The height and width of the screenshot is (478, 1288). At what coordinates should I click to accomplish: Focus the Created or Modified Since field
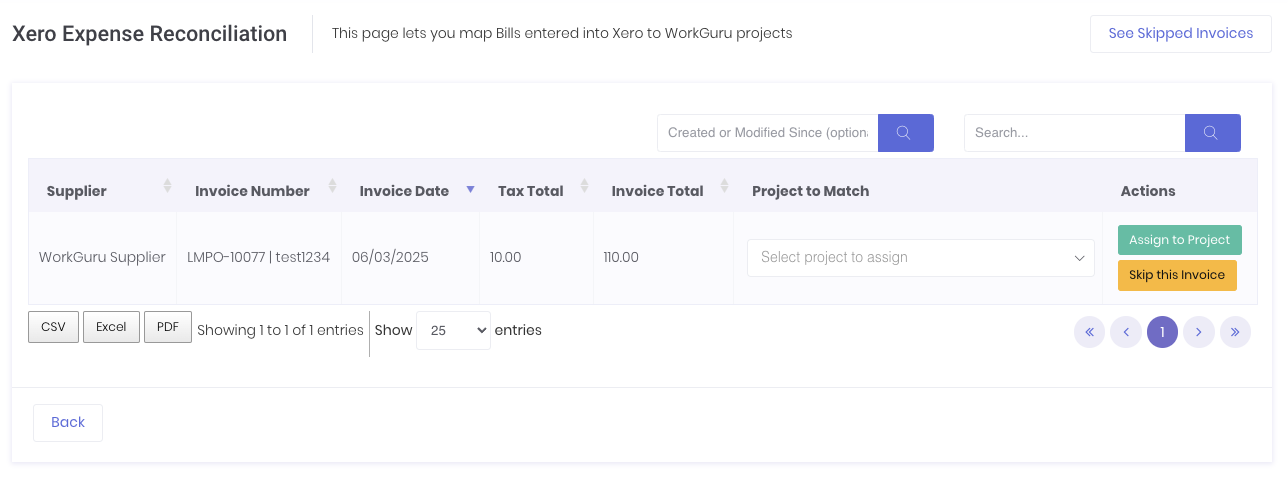(767, 133)
